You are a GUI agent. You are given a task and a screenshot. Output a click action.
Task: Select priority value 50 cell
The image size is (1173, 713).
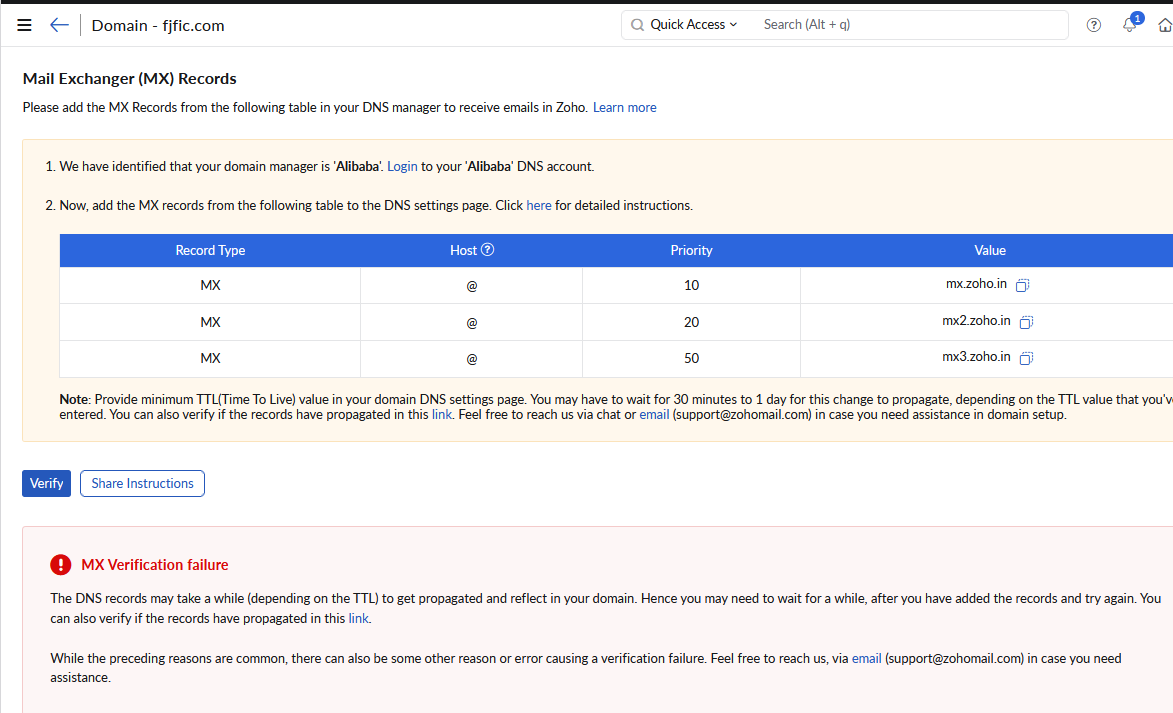tap(691, 358)
